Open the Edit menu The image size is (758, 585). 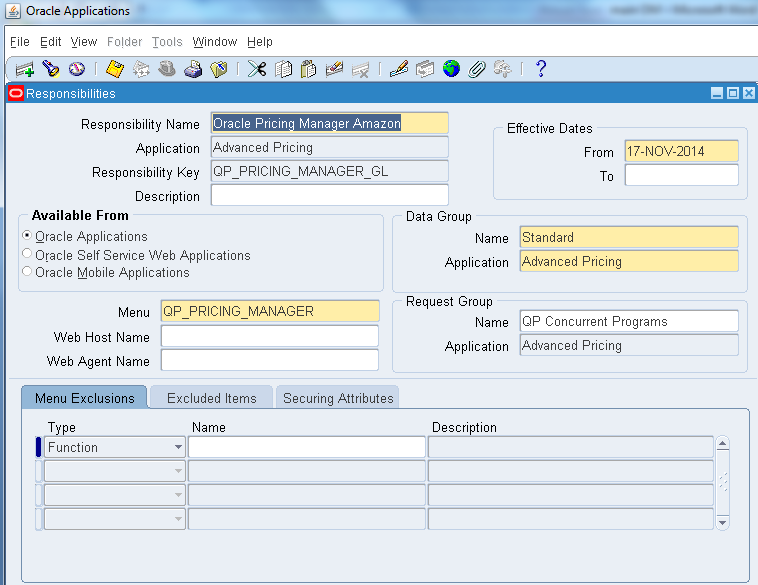pyautogui.click(x=50, y=42)
